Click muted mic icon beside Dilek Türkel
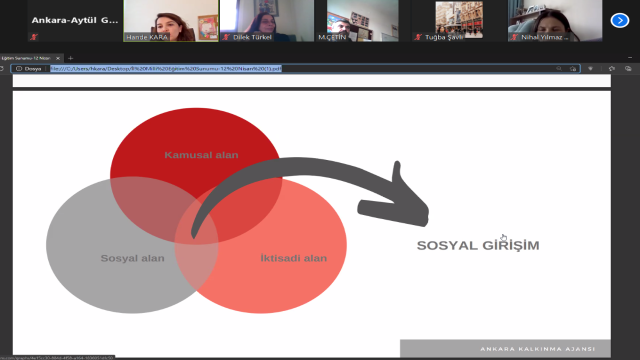Image resolution: width=640 pixels, height=360 pixels. coord(226,37)
